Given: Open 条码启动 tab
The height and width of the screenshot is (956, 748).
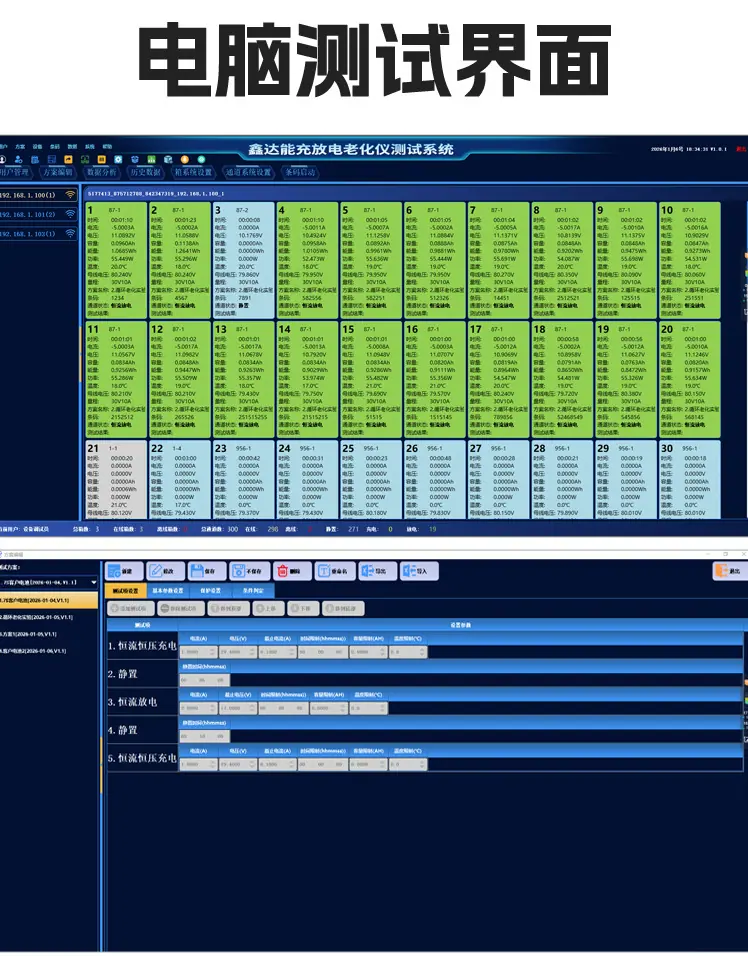Looking at the screenshot, I should pyautogui.click(x=301, y=173).
